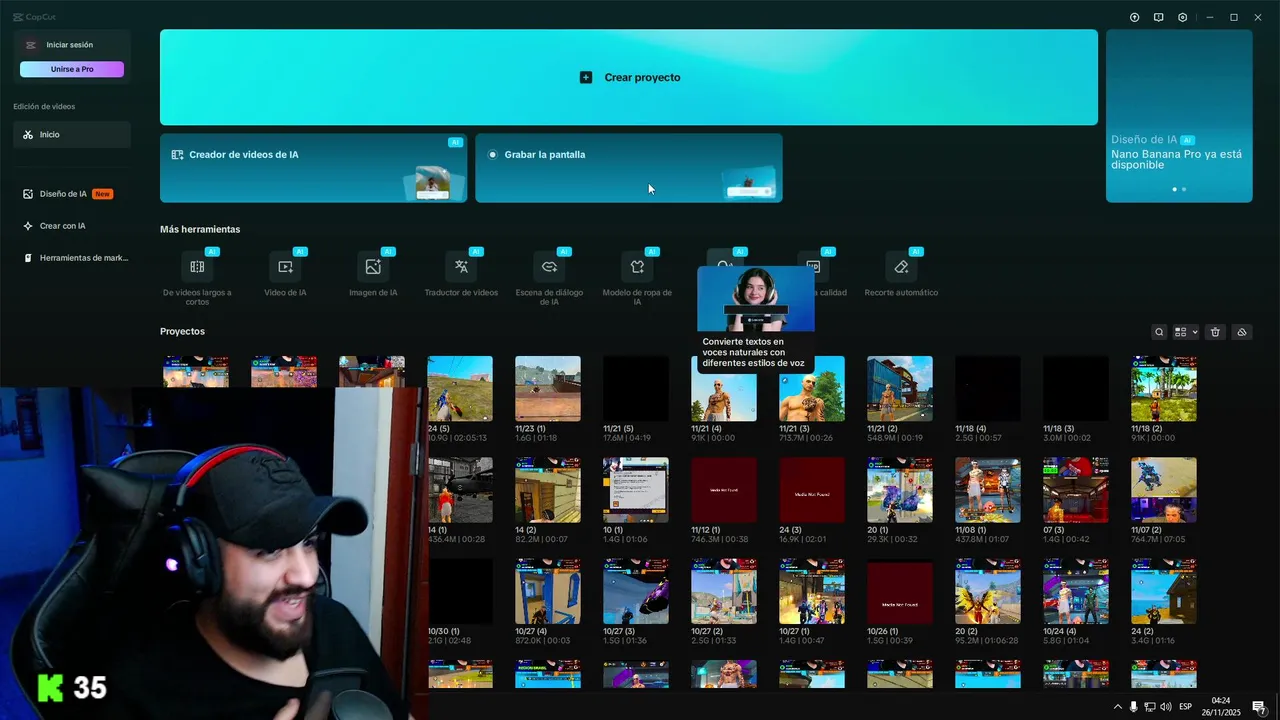This screenshot has width=1280, height=720.
Task: Click Crear proyecto banner
Action: pyautogui.click(x=629, y=77)
